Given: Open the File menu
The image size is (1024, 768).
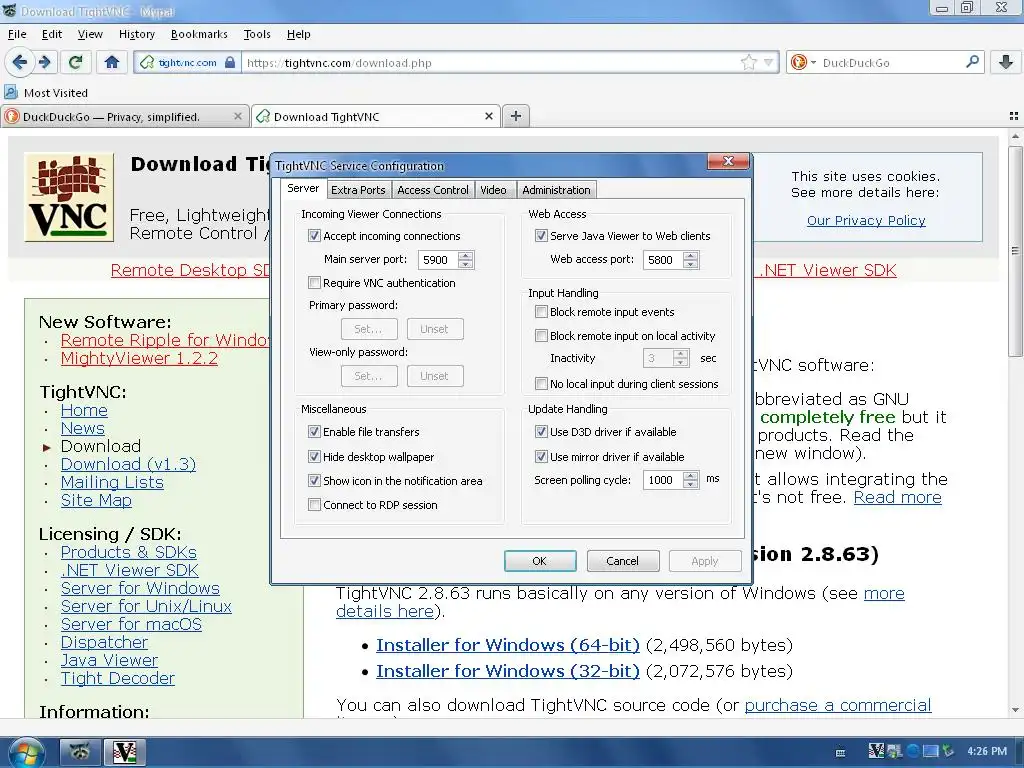Looking at the screenshot, I should click(17, 34).
